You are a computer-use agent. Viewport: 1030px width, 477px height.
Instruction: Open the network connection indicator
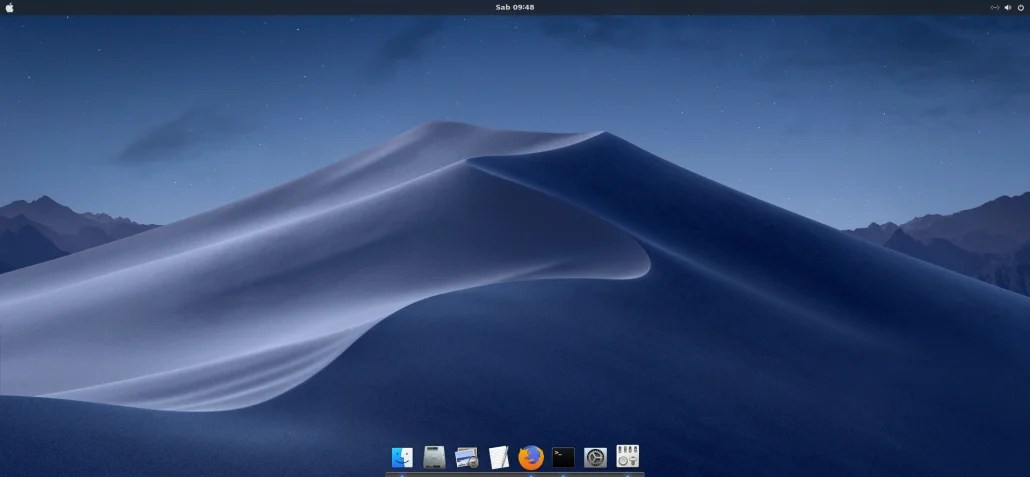pos(995,7)
